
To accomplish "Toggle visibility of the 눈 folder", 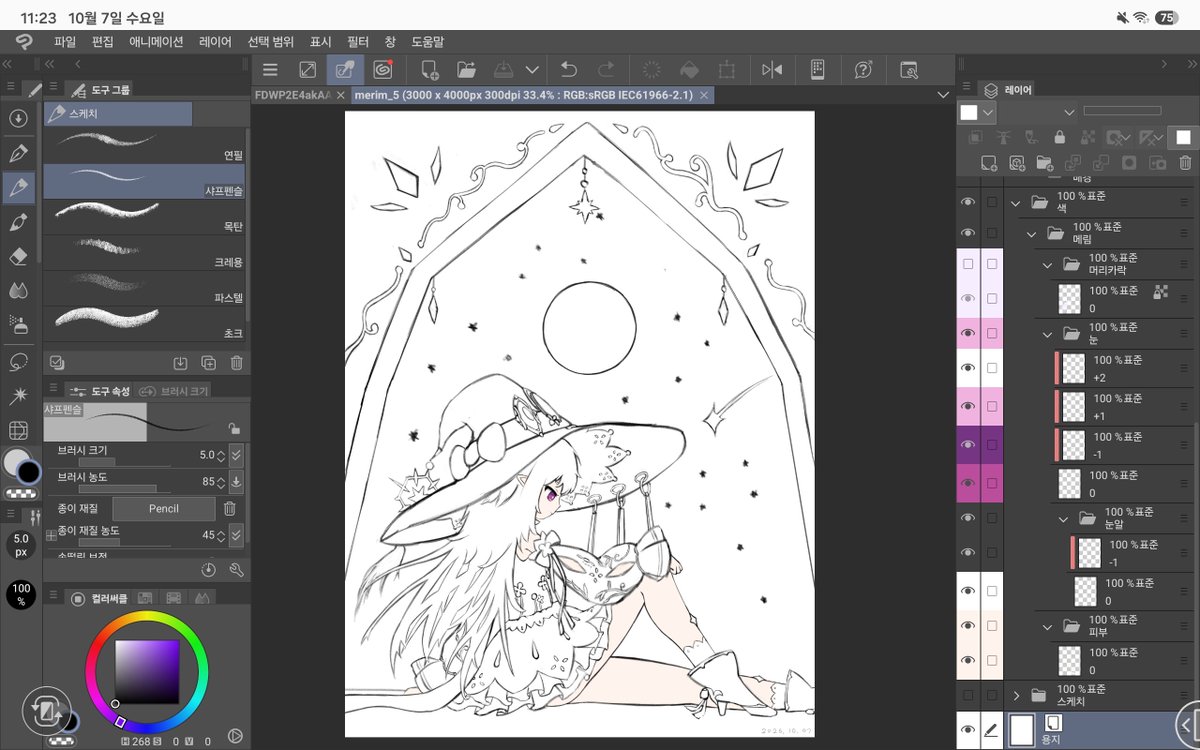I will tap(968, 333).
